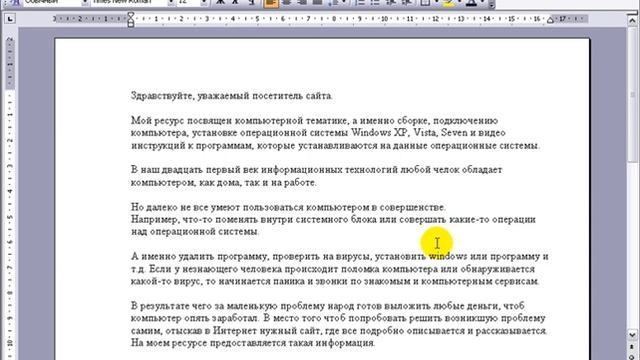
Task: Click the line starting 'В наш двадцать первый век'
Action: coord(316,170)
